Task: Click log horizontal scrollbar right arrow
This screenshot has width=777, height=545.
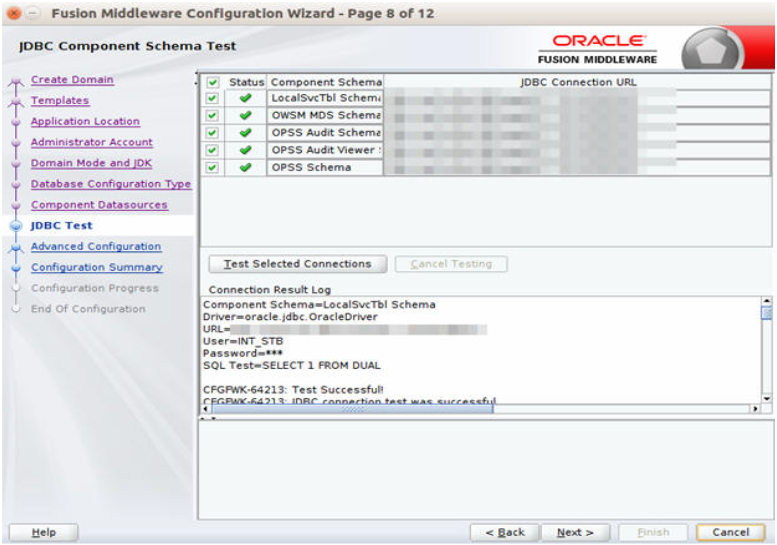Action: point(755,409)
